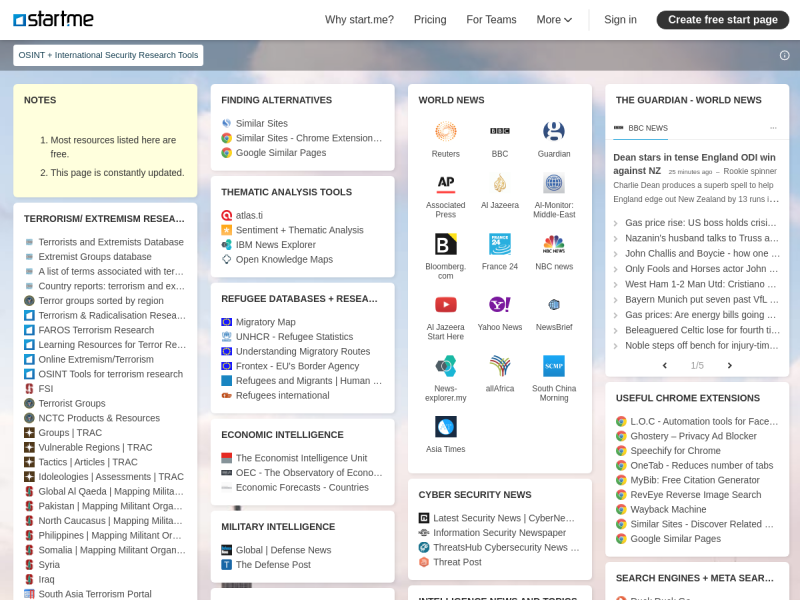800x600 pixels.
Task: Click the page info circle icon
Action: (x=784, y=55)
